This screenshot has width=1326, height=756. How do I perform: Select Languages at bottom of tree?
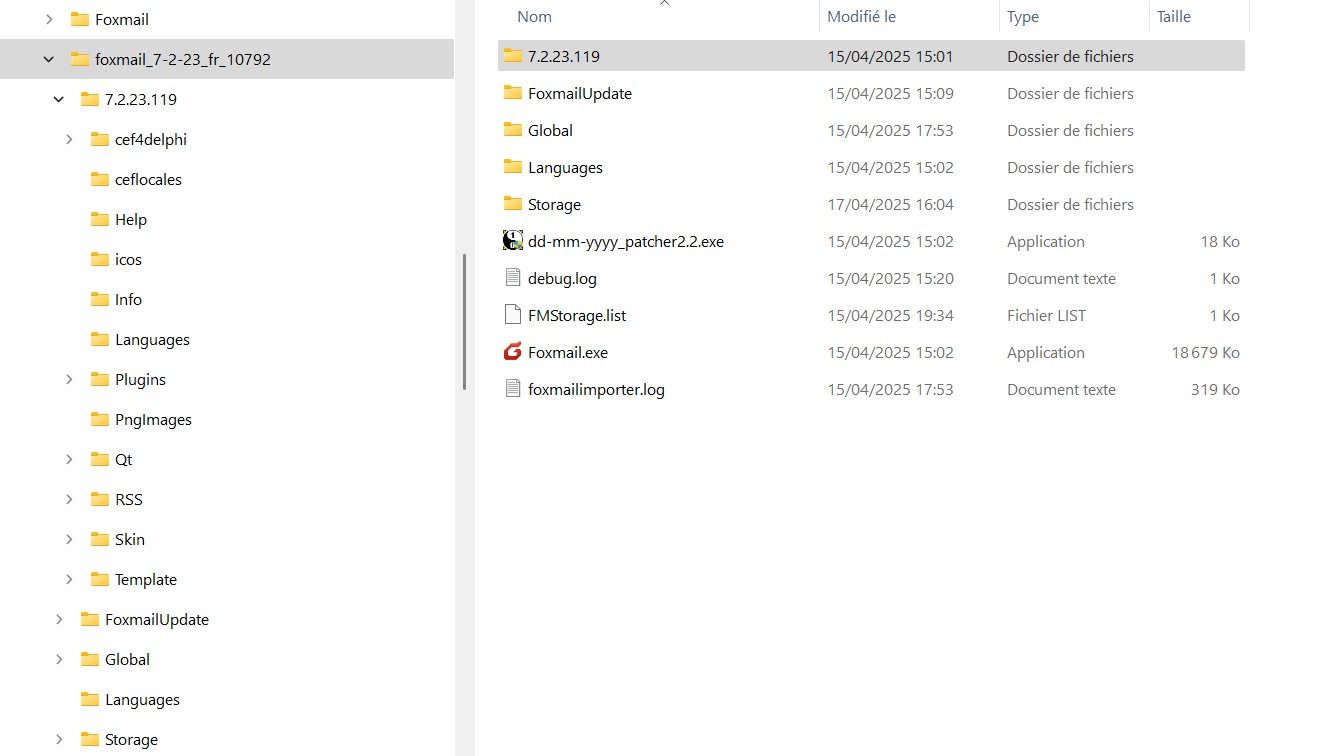(x=142, y=699)
